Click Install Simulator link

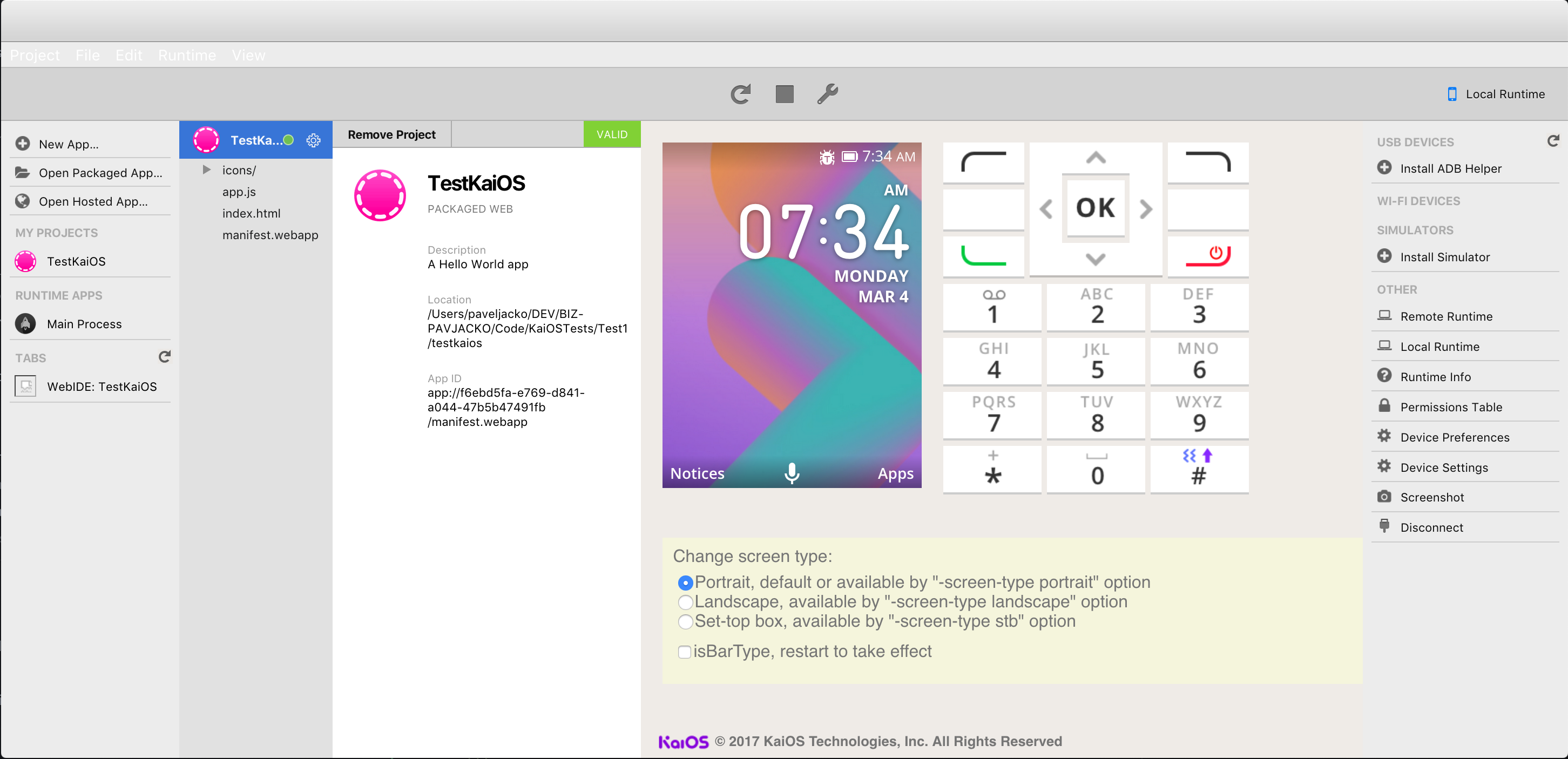pyautogui.click(x=1444, y=257)
